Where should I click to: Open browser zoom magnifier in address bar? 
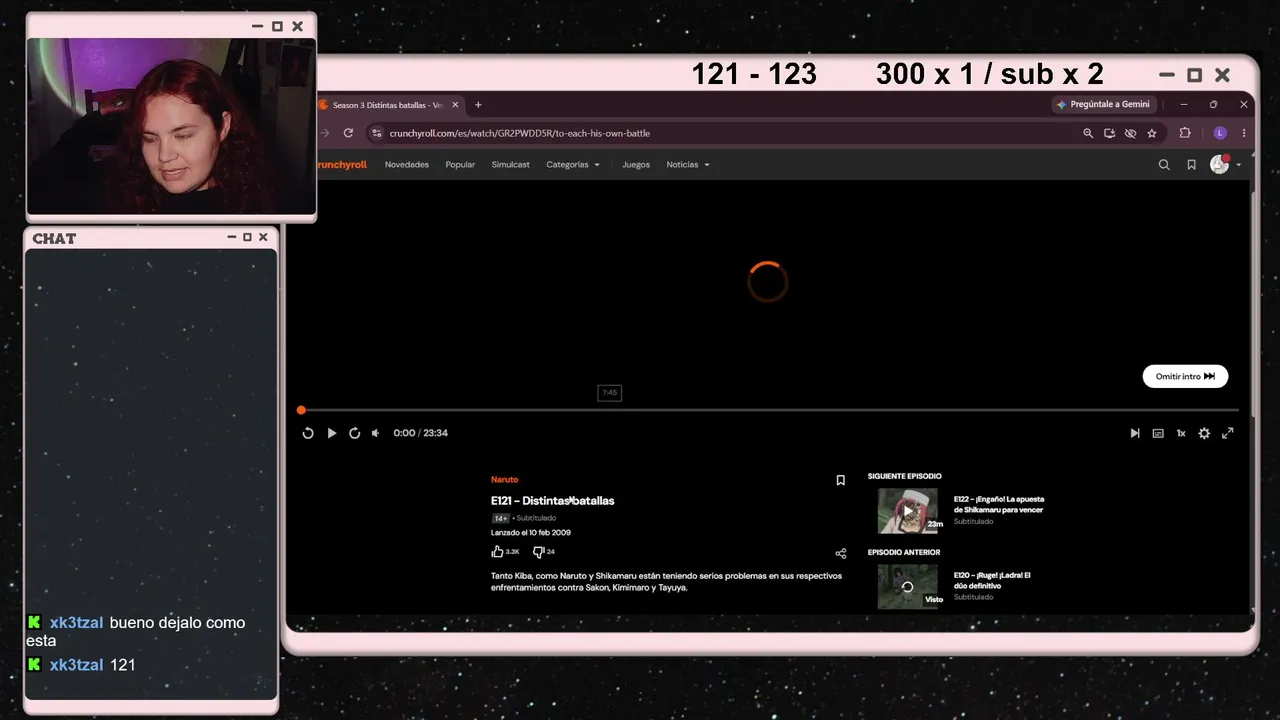[x=1088, y=133]
